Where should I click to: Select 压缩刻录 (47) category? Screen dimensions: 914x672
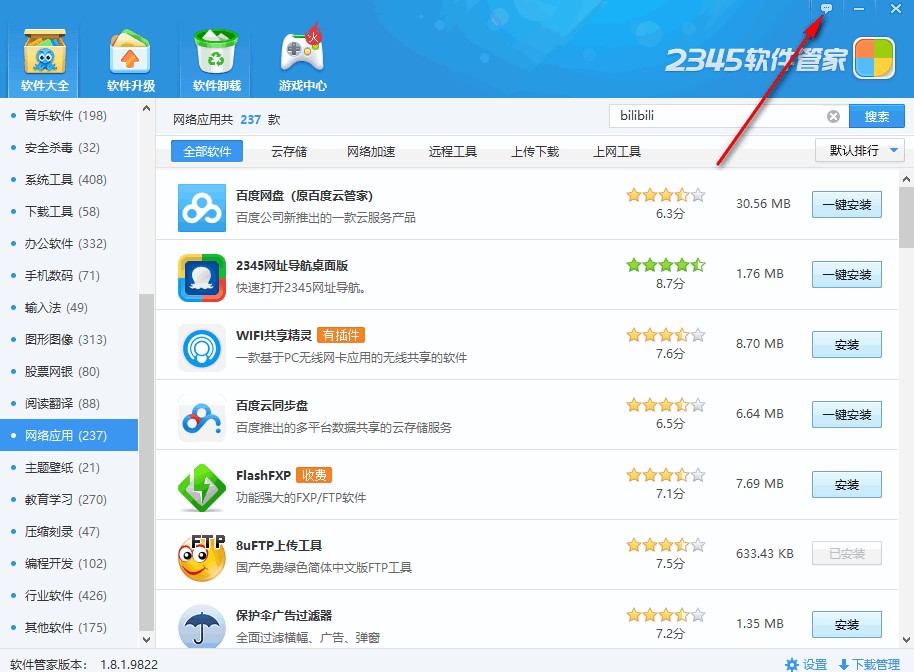pos(69,532)
